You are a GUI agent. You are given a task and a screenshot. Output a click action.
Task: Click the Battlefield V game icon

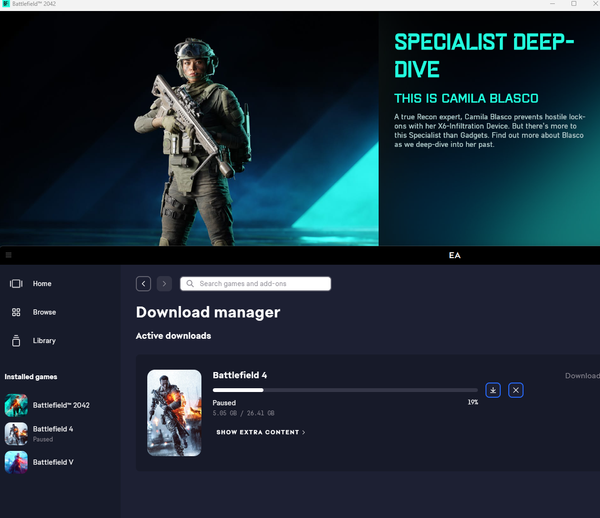point(16,462)
